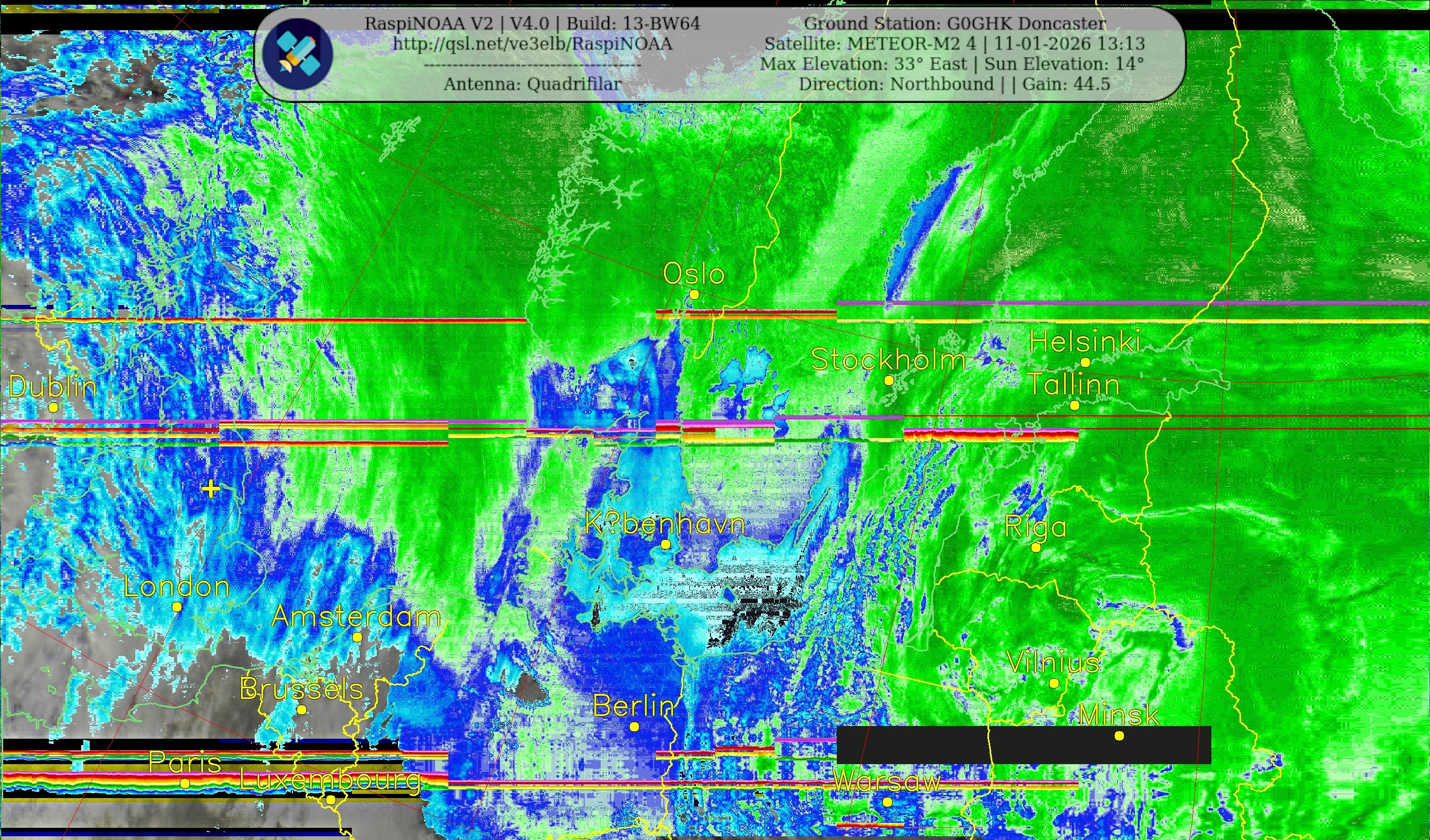This screenshot has width=1430, height=840.
Task: Click the Helsinki city dot
Action: 1086,362
